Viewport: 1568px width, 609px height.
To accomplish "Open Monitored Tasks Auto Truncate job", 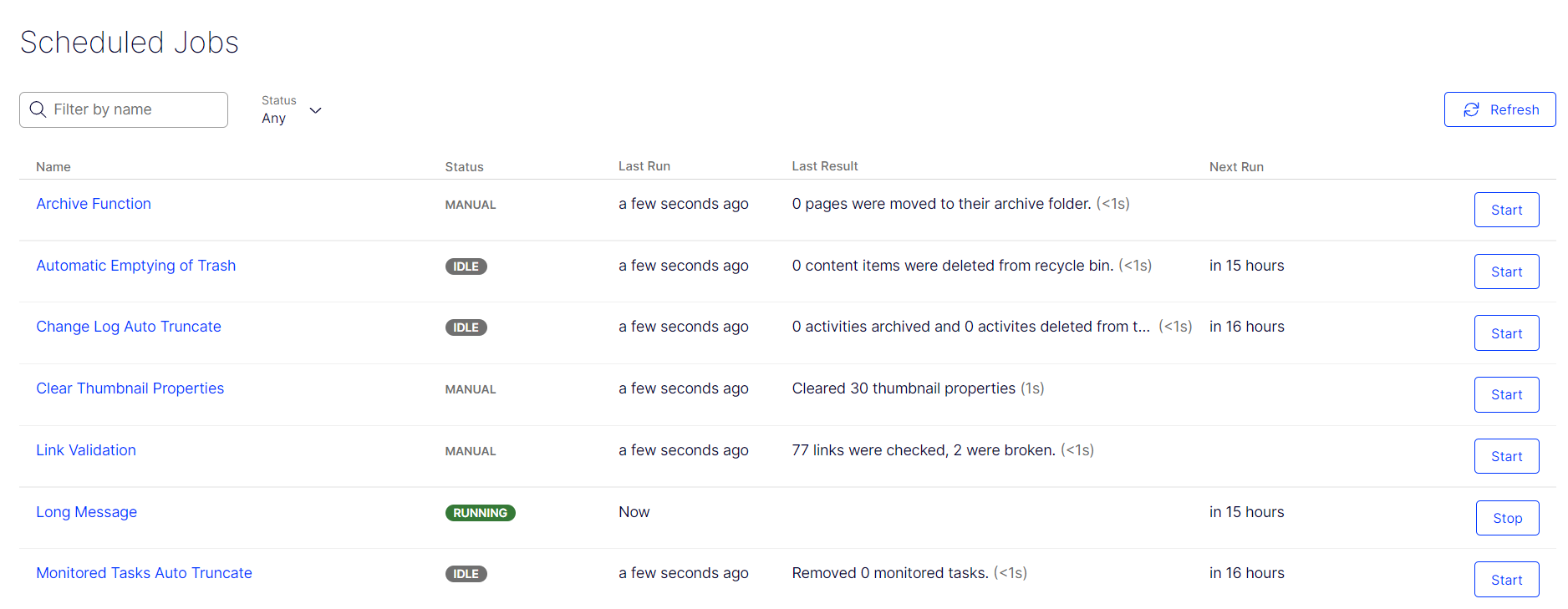I will (144, 573).
